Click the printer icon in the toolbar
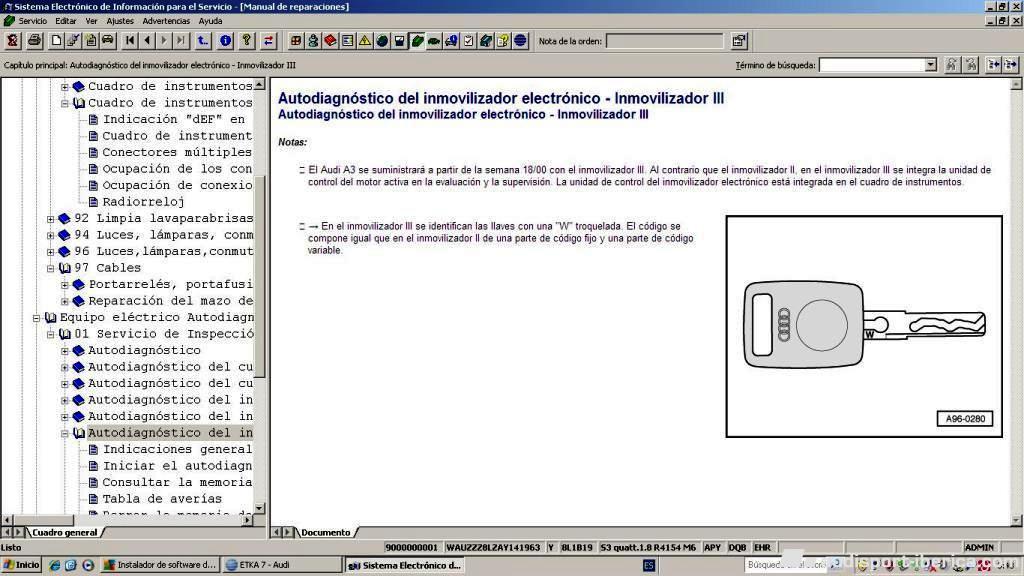The image size is (1024, 576). 35,41
